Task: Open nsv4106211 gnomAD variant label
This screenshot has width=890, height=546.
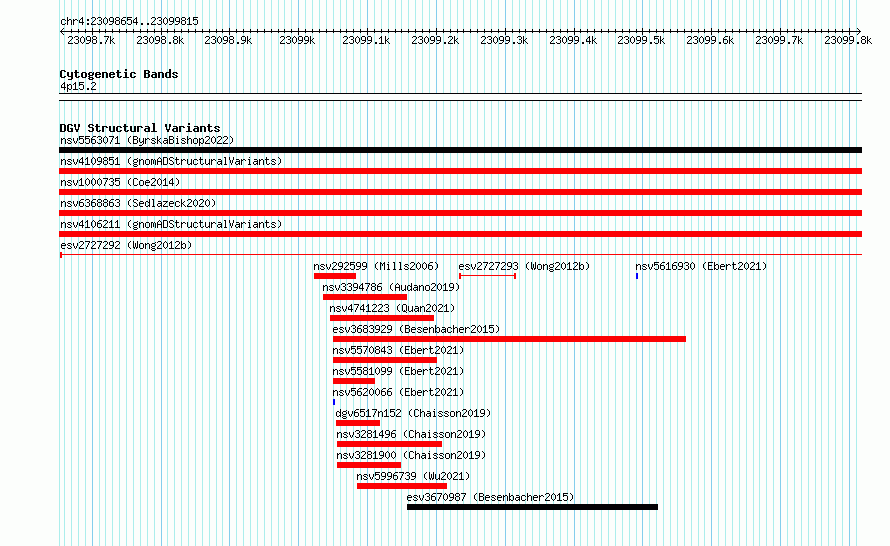Action: click(x=171, y=224)
